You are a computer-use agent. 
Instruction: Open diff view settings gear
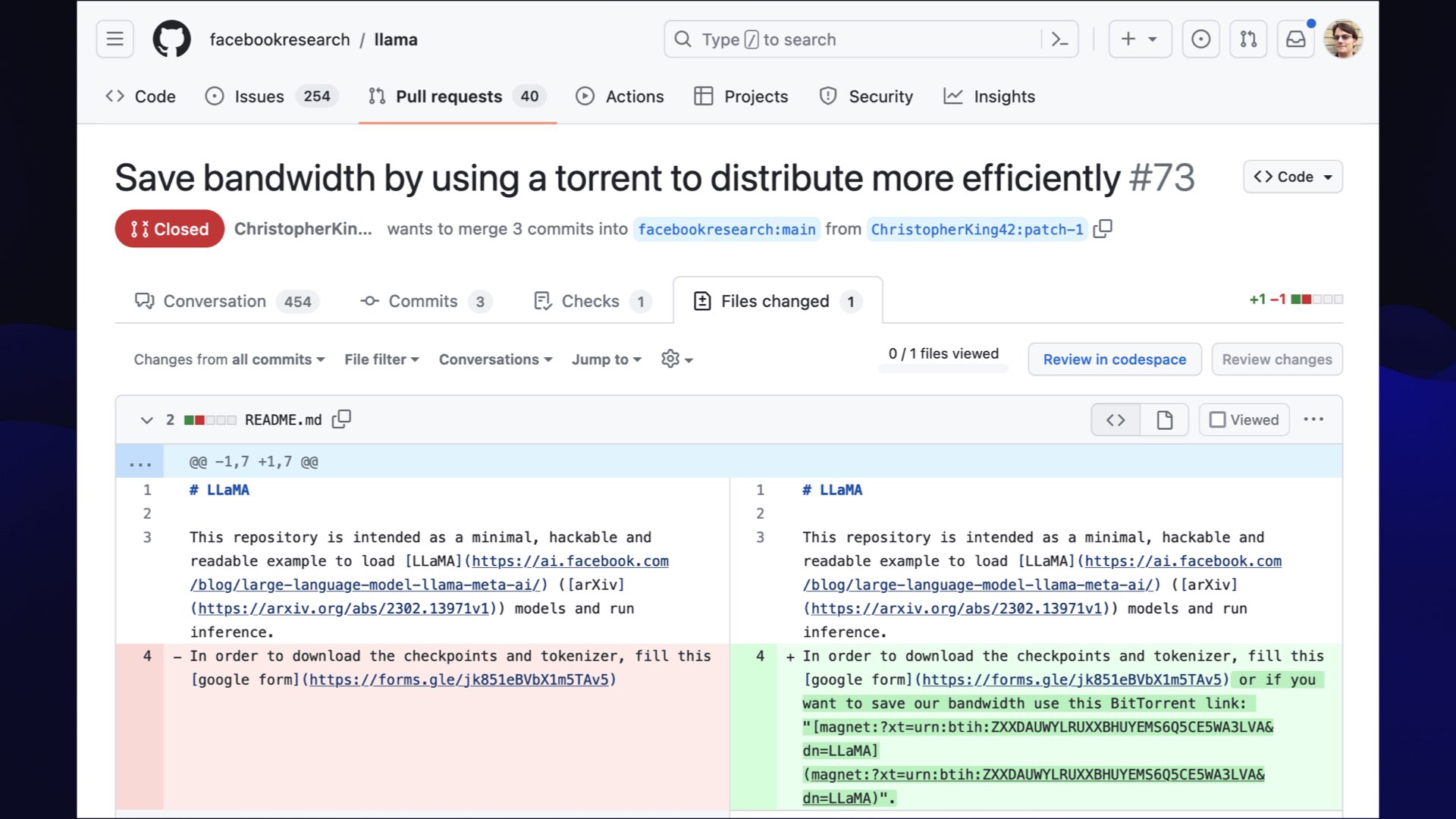676,359
